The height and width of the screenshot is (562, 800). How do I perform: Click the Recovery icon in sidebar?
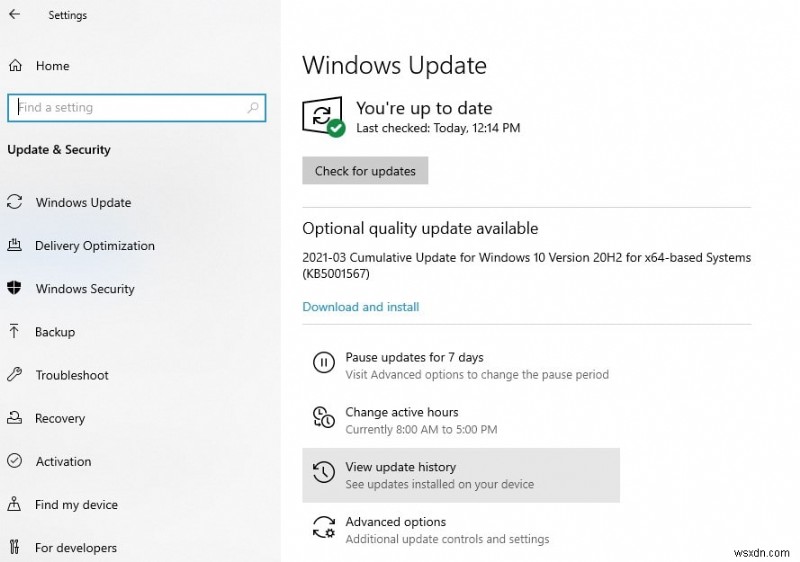[15, 418]
